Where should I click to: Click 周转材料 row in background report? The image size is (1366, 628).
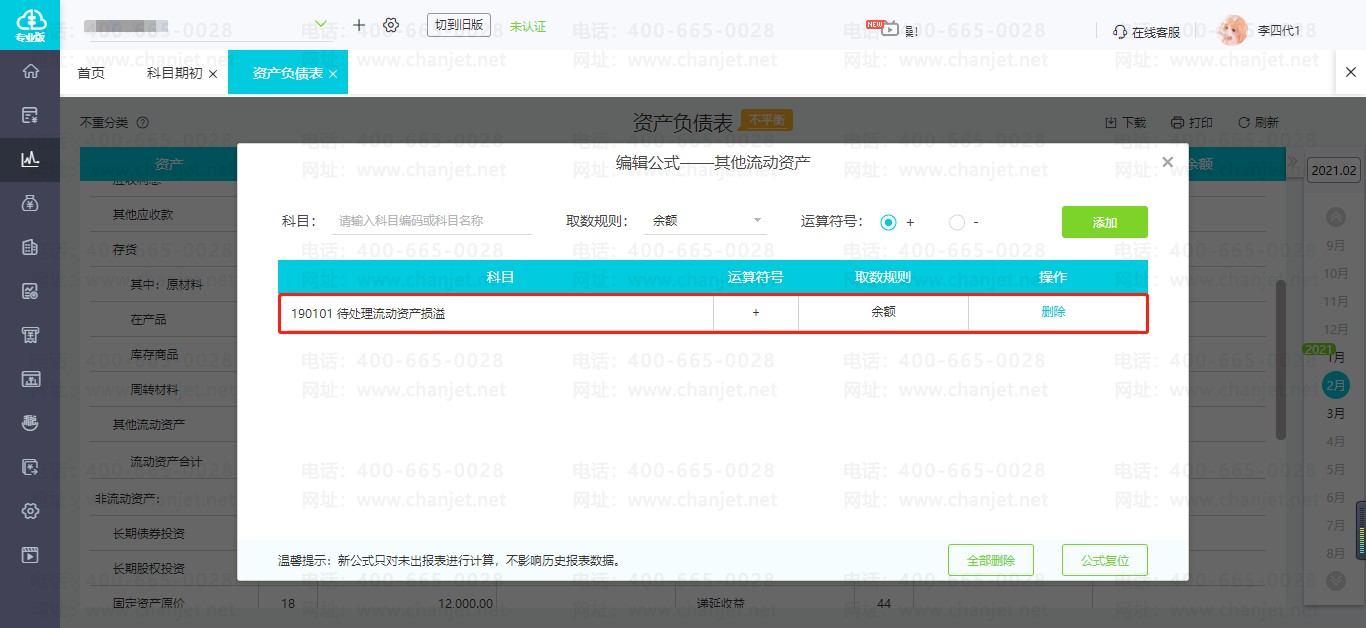154,389
